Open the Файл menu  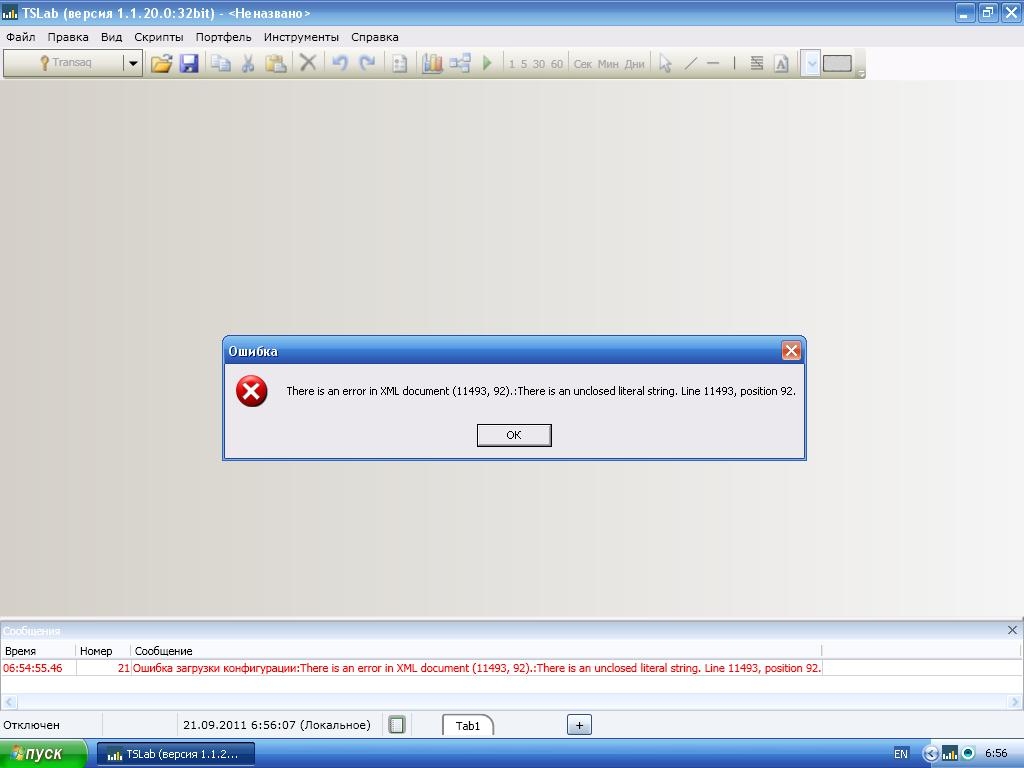pos(21,37)
